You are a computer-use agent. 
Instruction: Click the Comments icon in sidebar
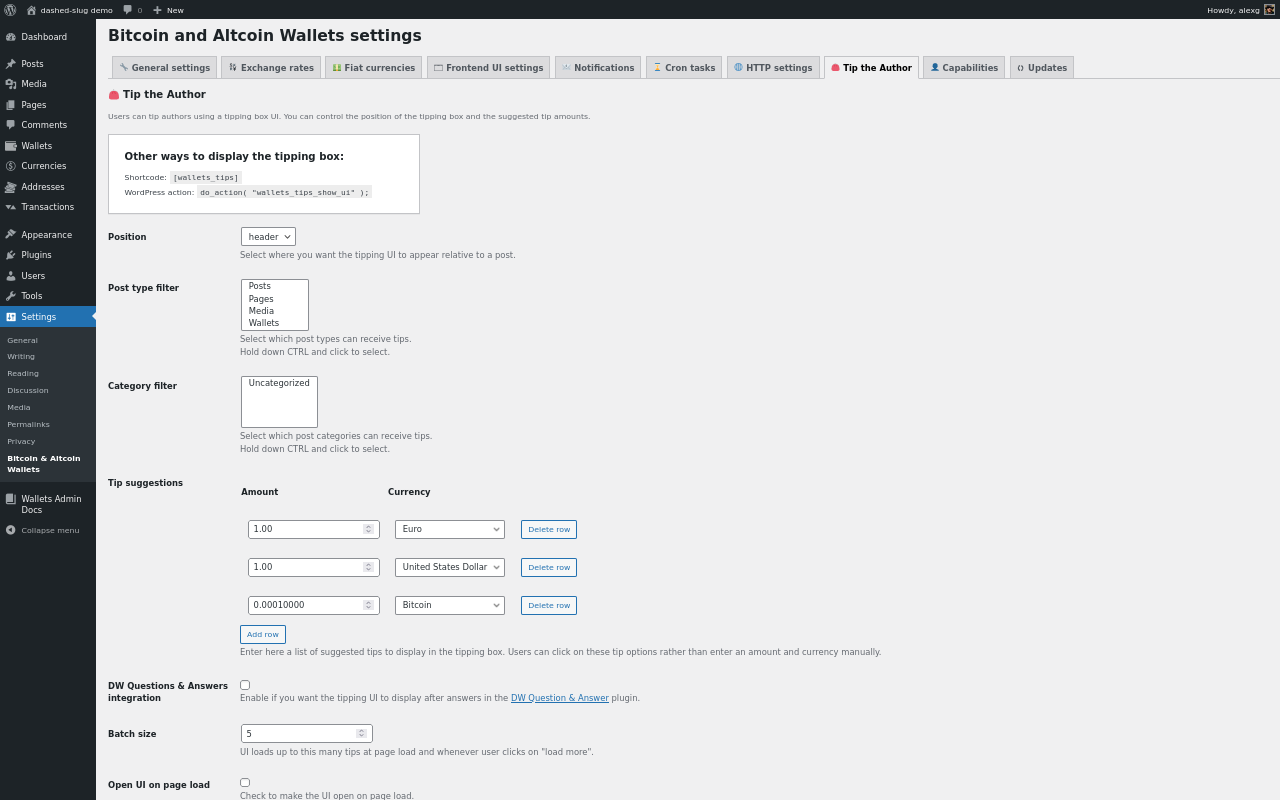point(11,125)
